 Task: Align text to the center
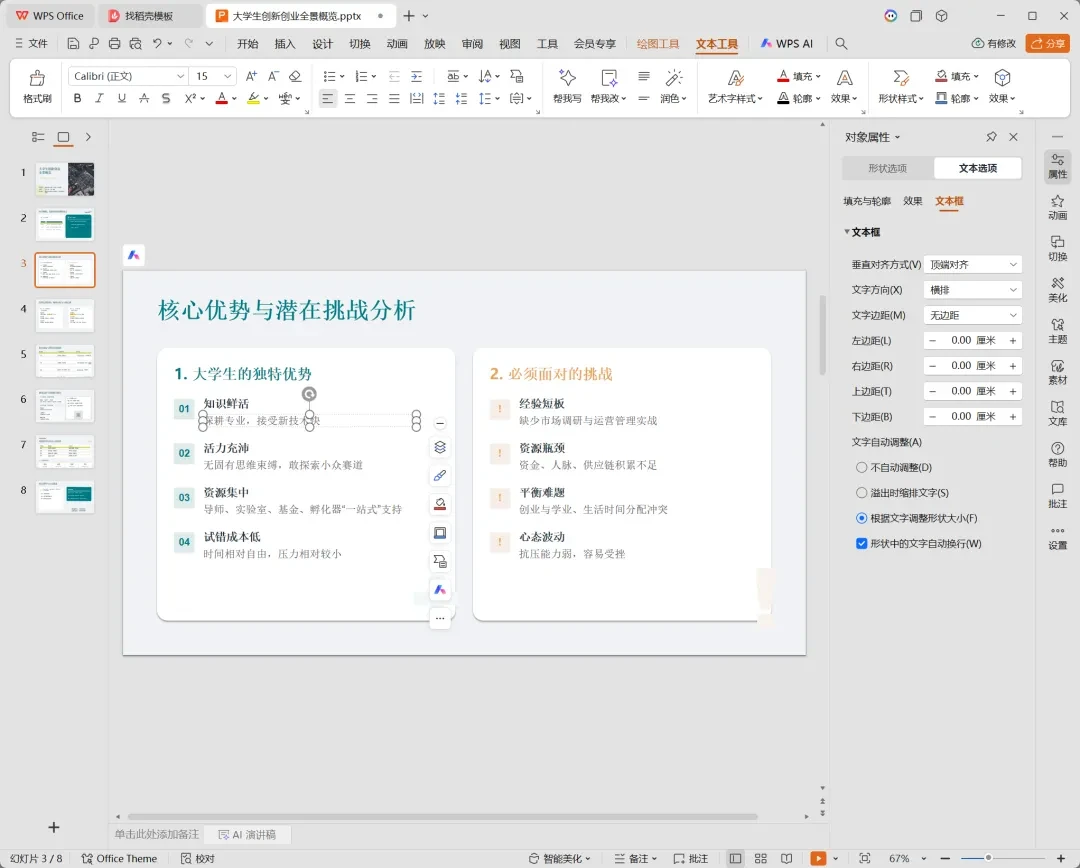pos(350,99)
